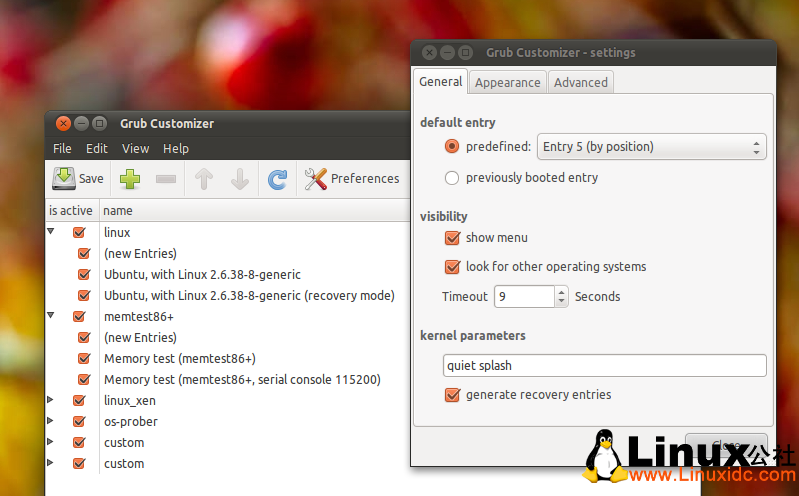799x496 pixels.
Task: Collapse the memtest86+ tree node
Action: tap(50, 315)
